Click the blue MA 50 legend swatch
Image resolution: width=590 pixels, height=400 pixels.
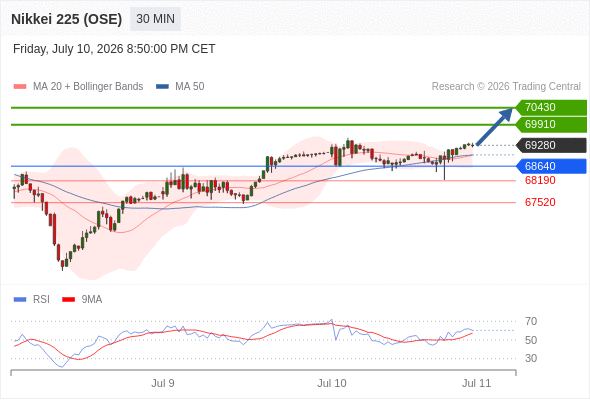[162, 87]
